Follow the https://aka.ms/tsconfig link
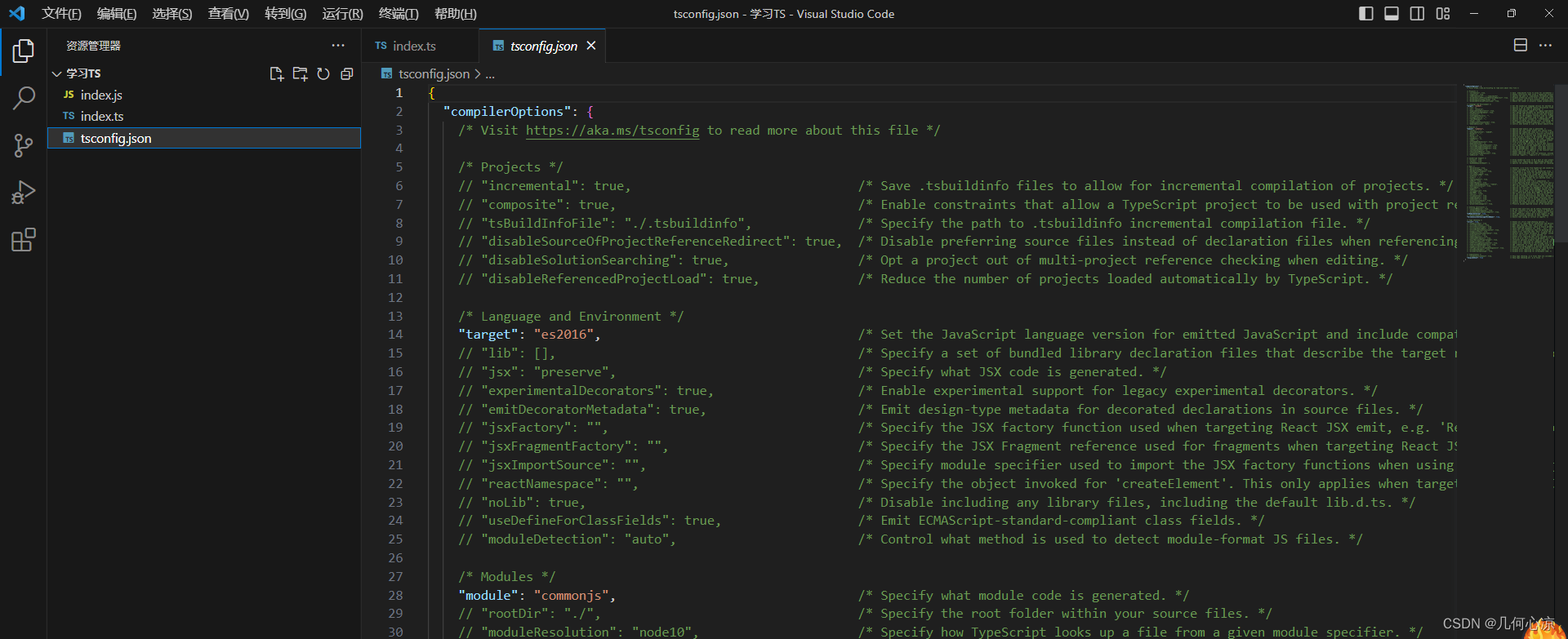Viewport: 1568px width, 639px height. [612, 130]
